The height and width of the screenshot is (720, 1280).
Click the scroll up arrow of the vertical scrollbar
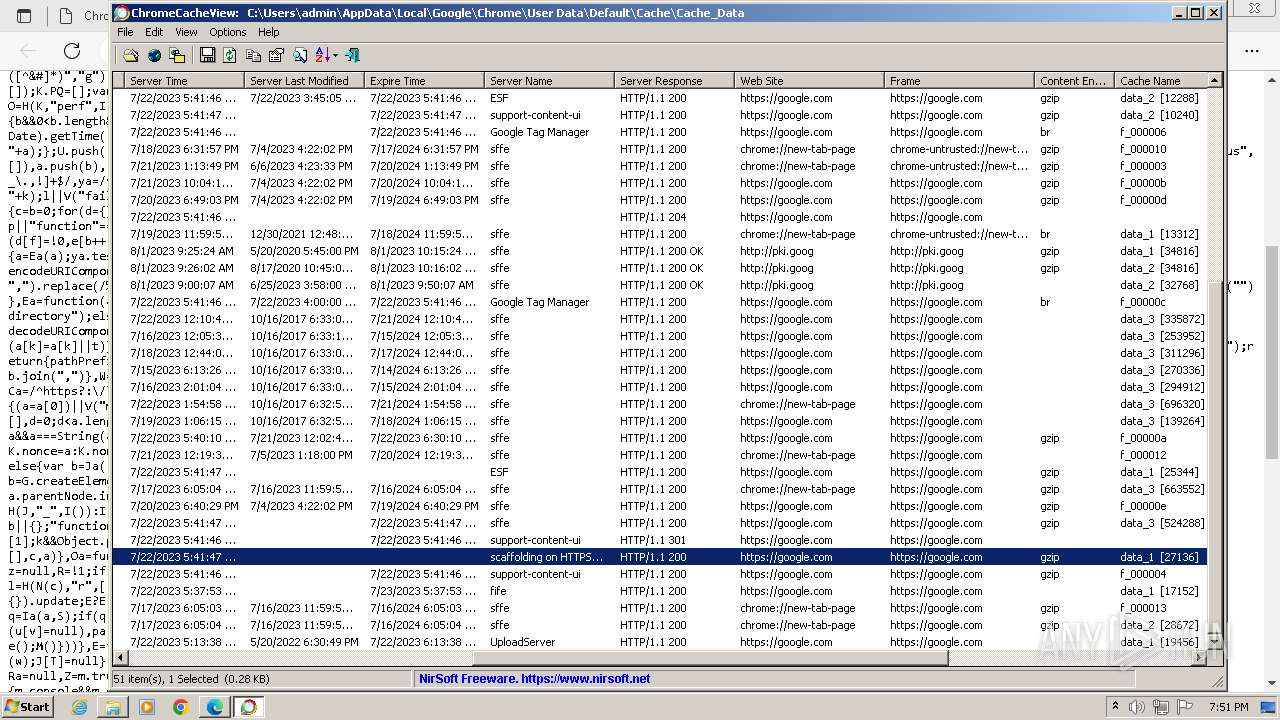(x=1216, y=80)
